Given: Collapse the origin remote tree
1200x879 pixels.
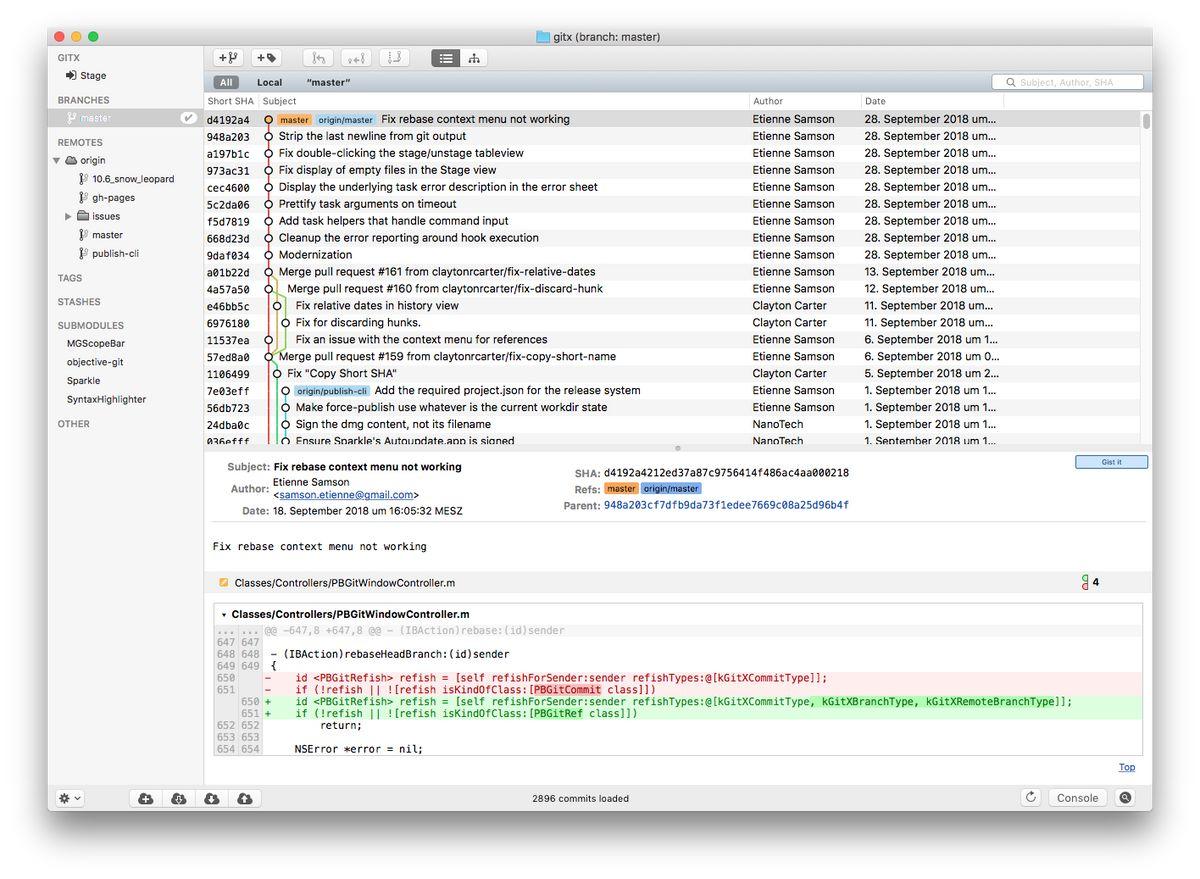Looking at the screenshot, I should click(57, 160).
